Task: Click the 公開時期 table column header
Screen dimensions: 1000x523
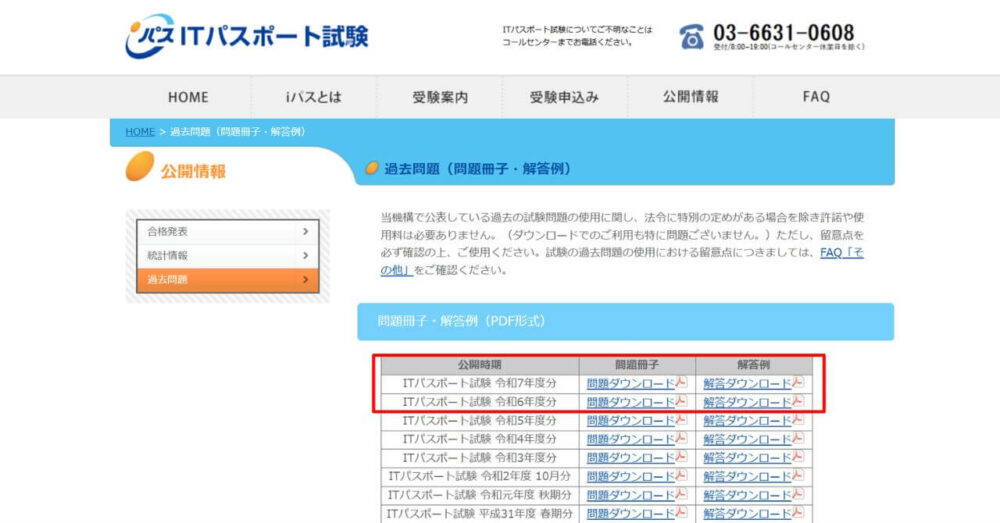Action: click(480, 365)
